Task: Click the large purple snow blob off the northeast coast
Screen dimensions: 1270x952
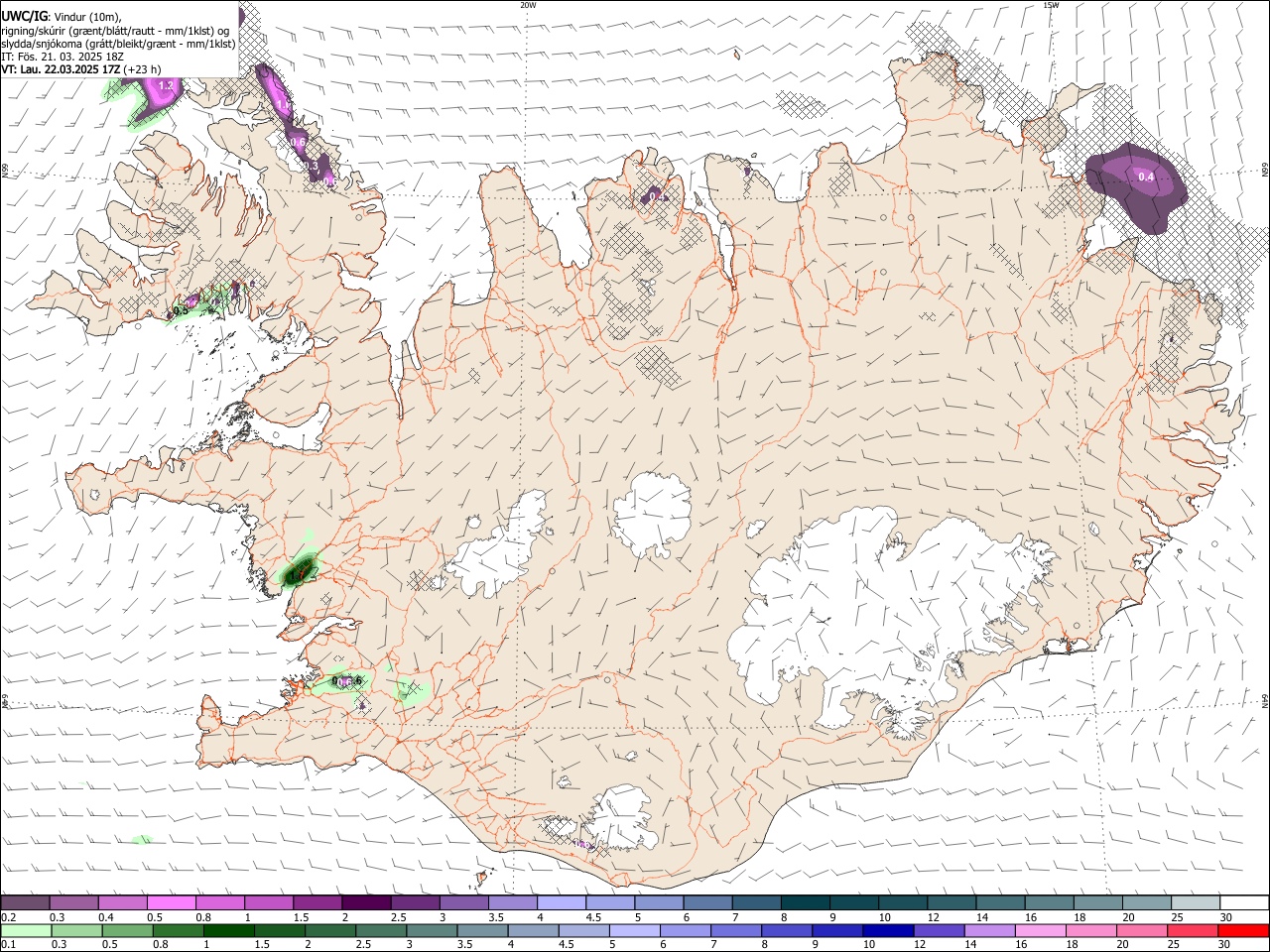Action: point(1137,186)
